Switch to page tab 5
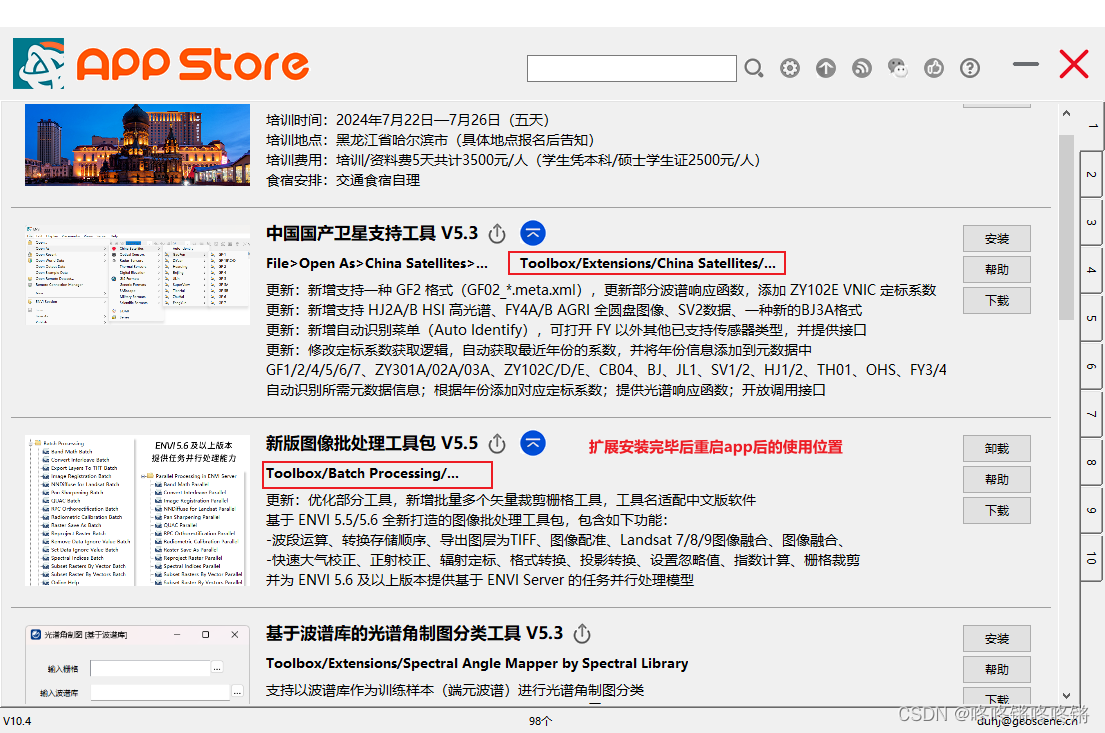 tap(1092, 318)
